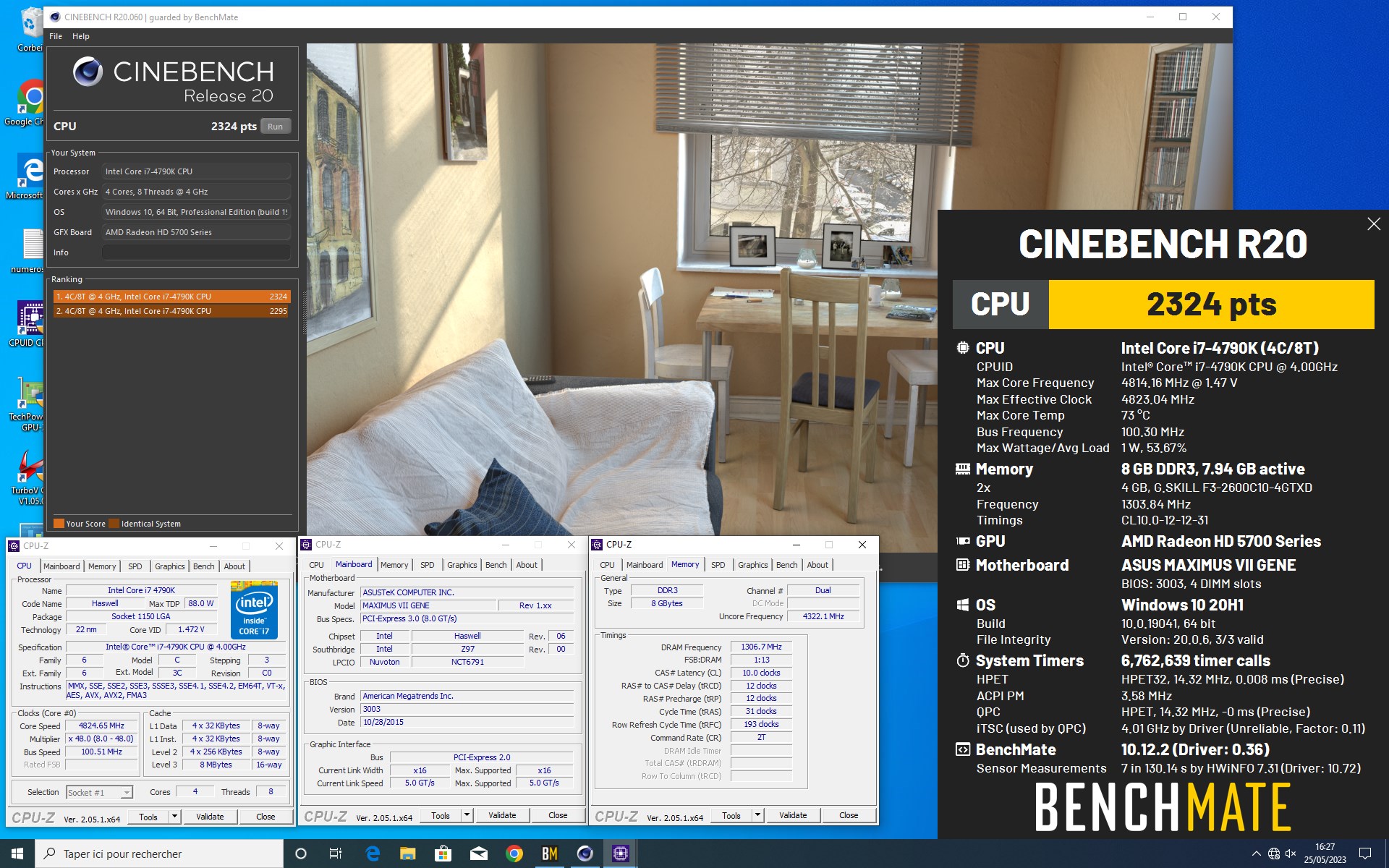This screenshot has height=868, width=1389.
Task: Click Validate in middle CPU-Z window
Action: click(x=502, y=815)
